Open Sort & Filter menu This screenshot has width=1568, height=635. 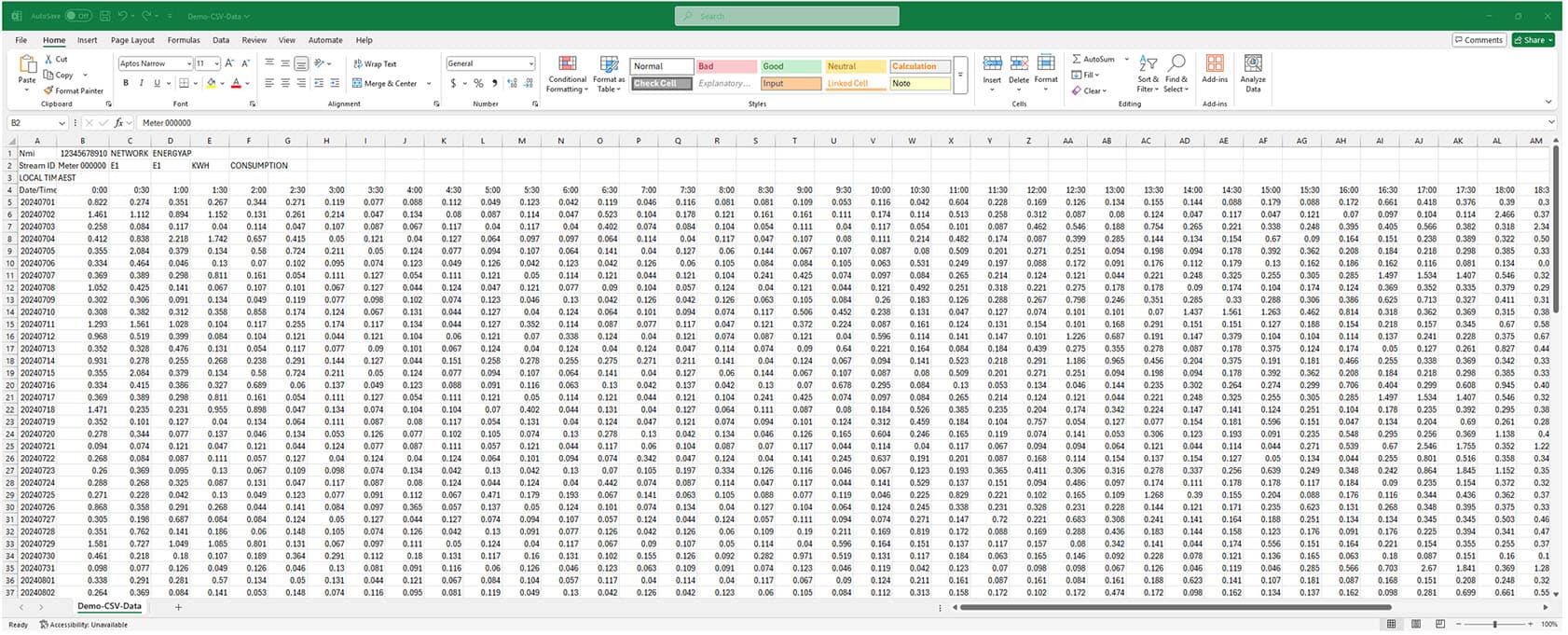pyautogui.click(x=1148, y=73)
